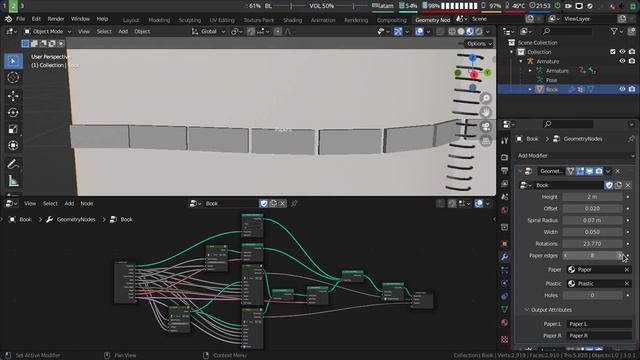Screen dimensions: 640x360
Task: Hide the Book object with its eye icon
Action: (622, 89)
